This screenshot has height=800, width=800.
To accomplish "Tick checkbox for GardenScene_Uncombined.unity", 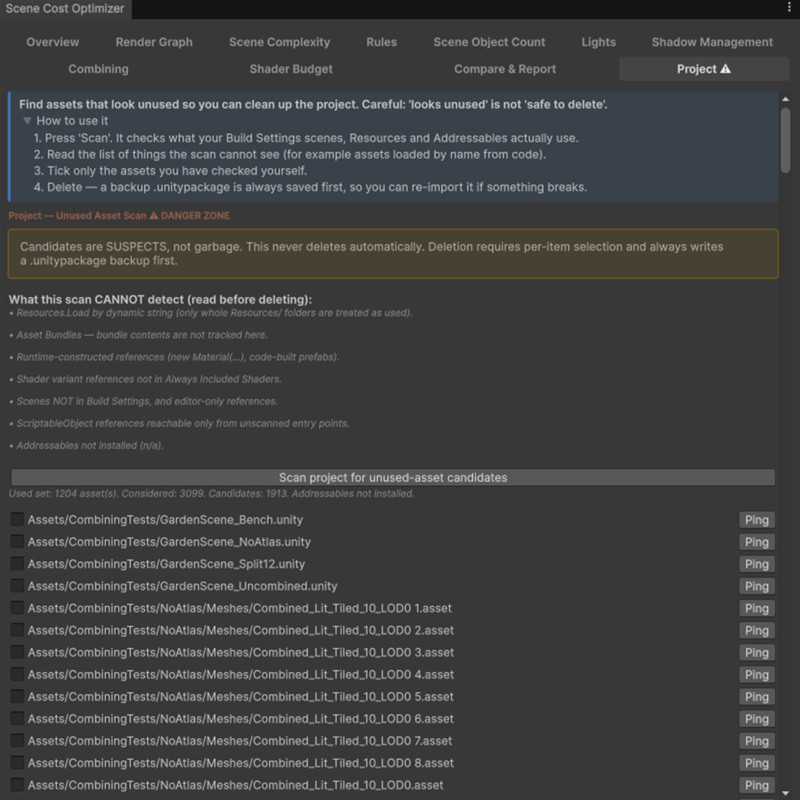I will 17,586.
